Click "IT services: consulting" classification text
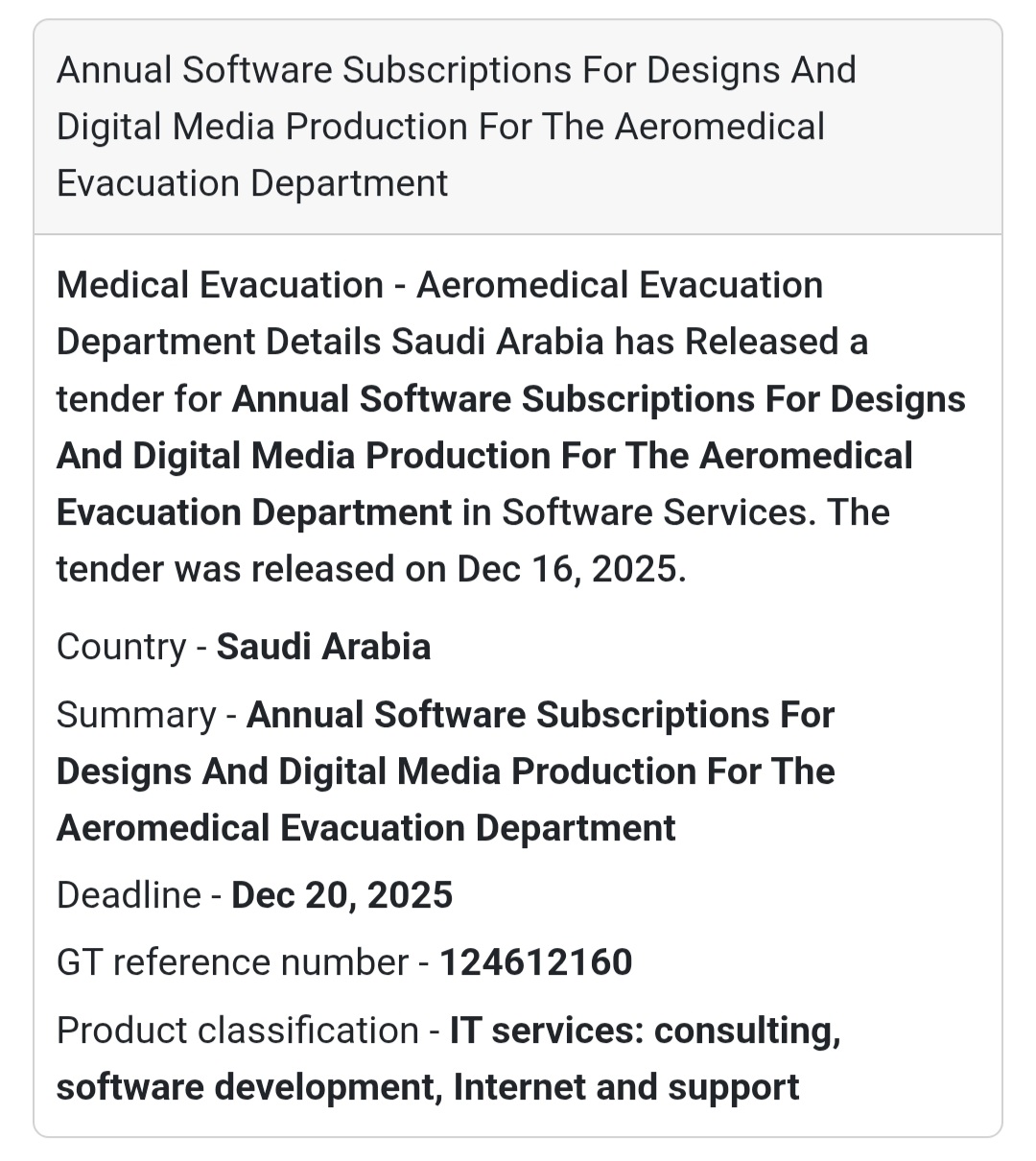 click(x=645, y=1031)
